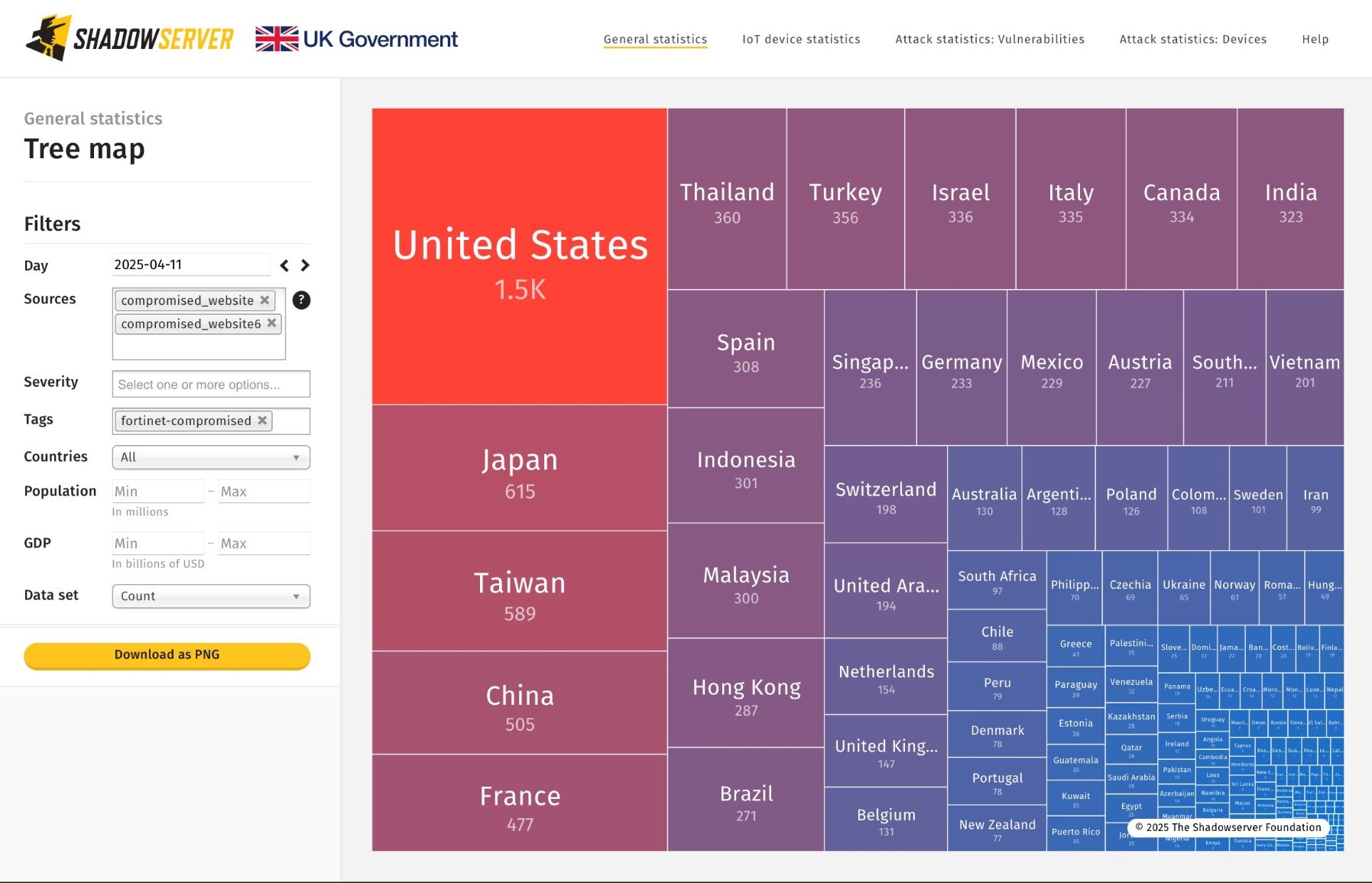Select the Indonesia treemap tile
This screenshot has width=1372, height=883.
pos(746,466)
